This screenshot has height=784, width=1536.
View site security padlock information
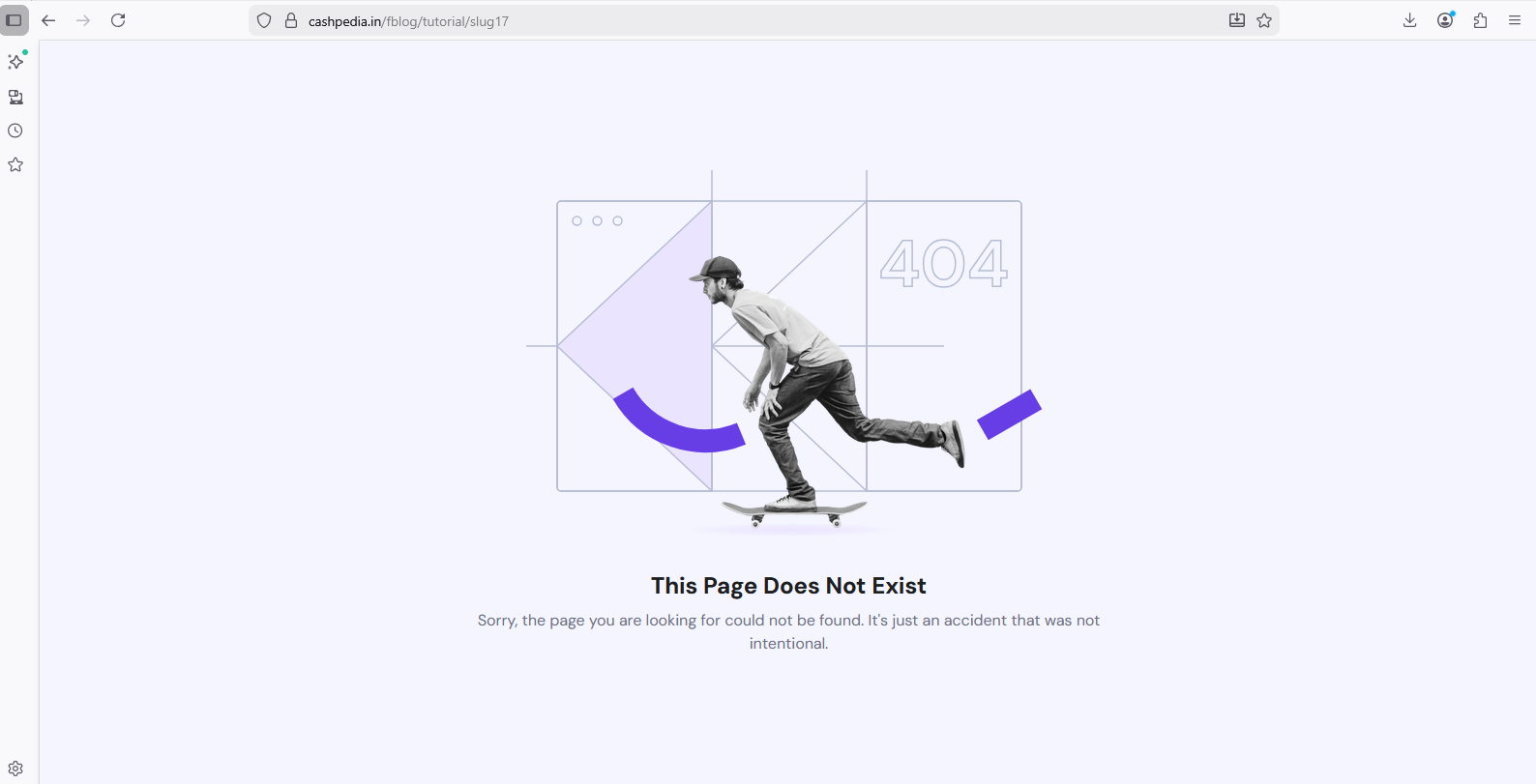(290, 20)
